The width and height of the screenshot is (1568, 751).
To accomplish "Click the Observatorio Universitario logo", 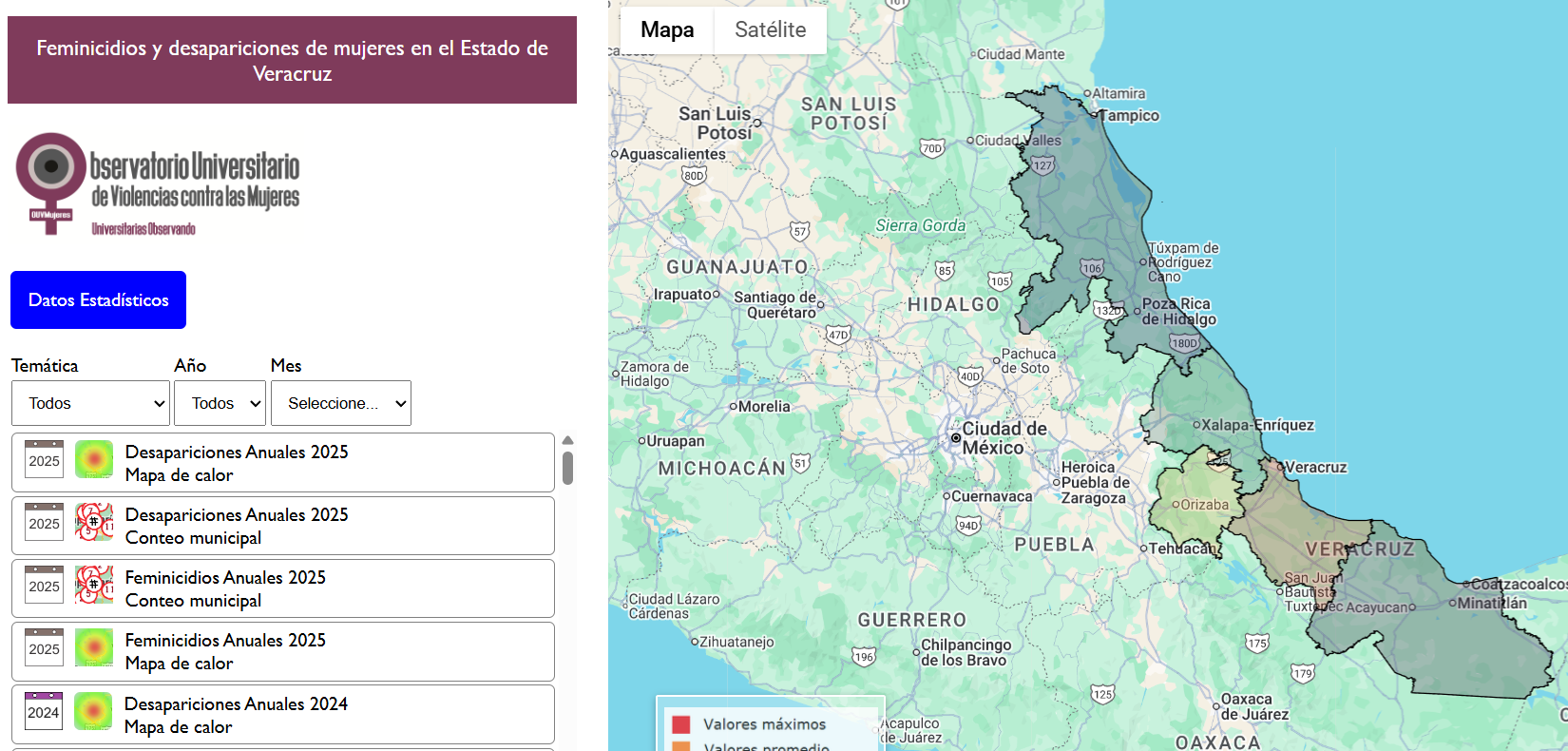I will tap(158, 183).
